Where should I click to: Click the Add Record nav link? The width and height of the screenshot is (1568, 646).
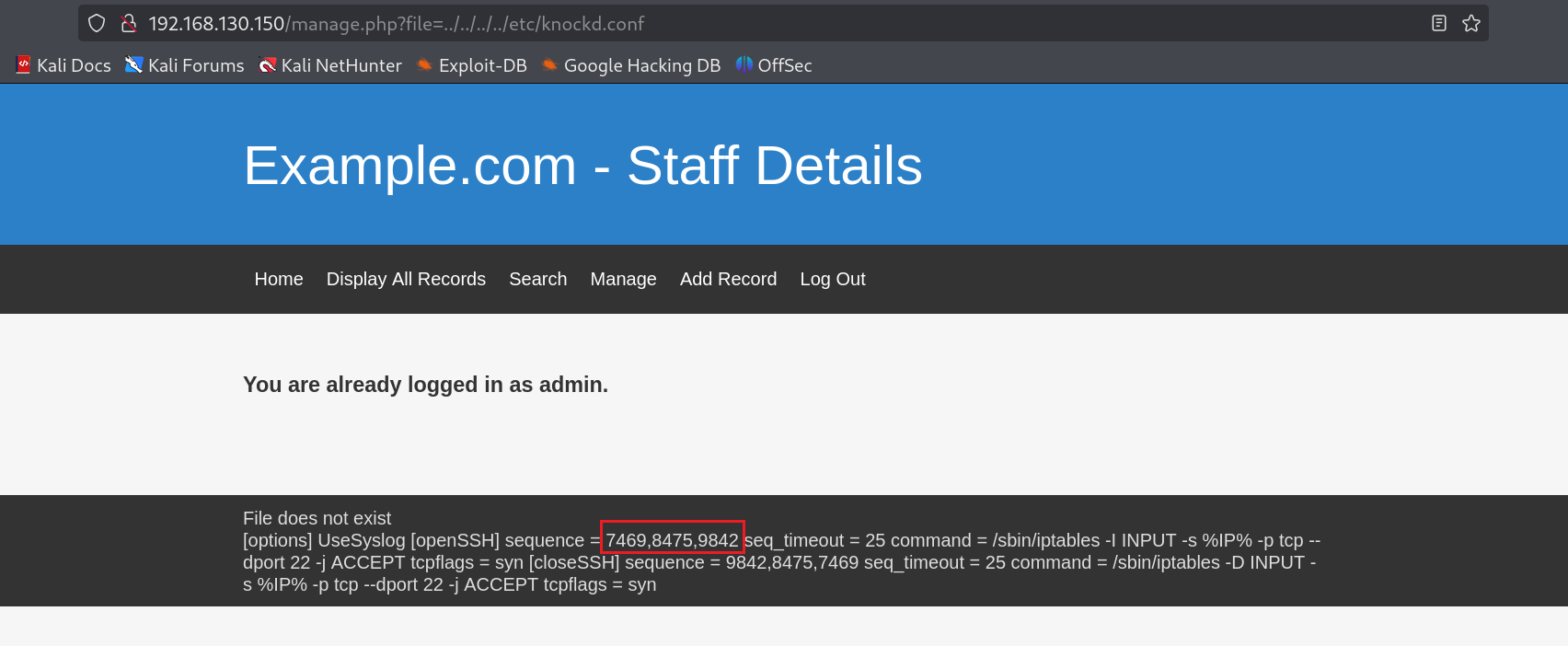click(x=728, y=279)
